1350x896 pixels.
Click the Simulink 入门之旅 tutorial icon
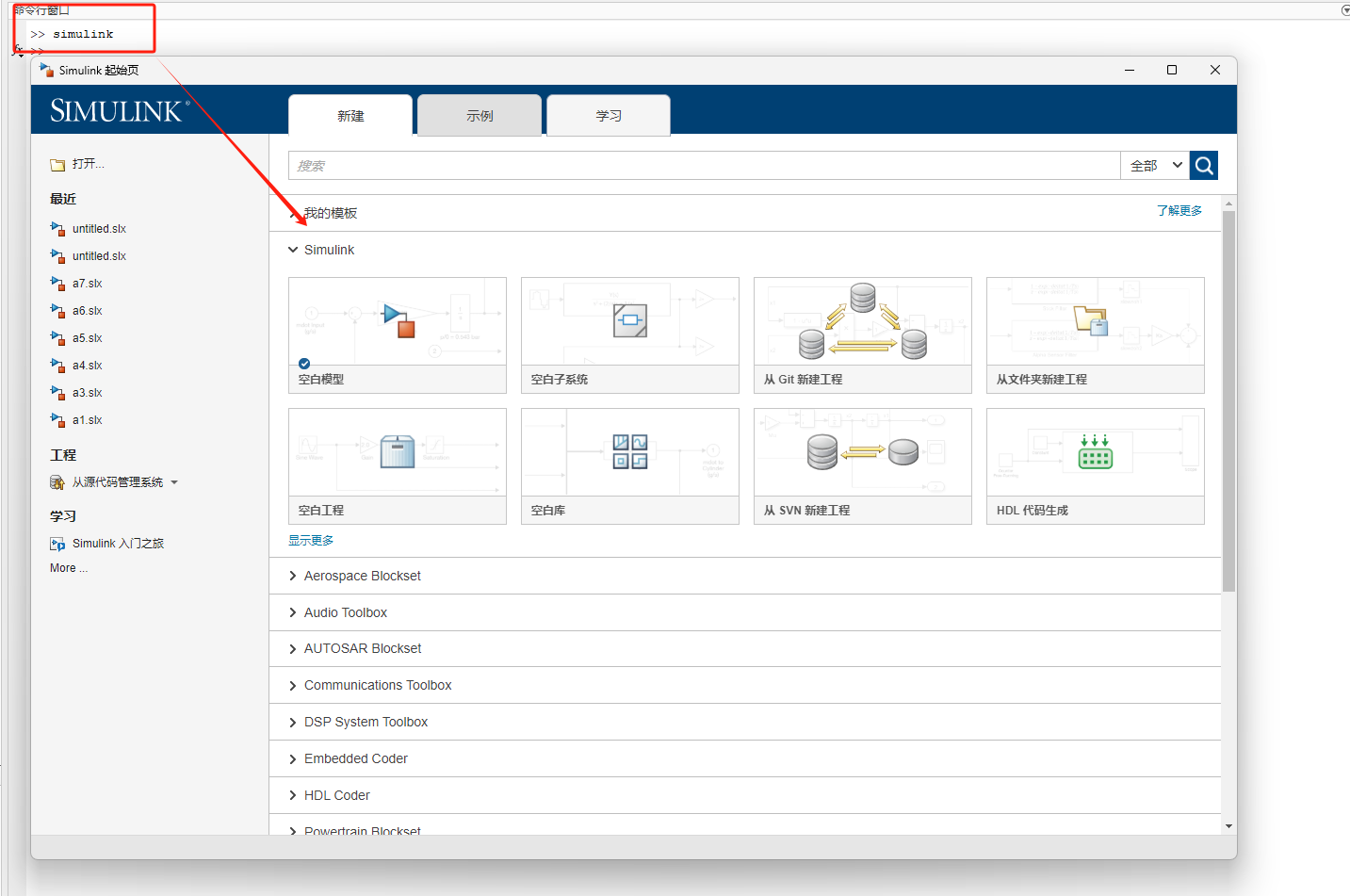tap(57, 544)
